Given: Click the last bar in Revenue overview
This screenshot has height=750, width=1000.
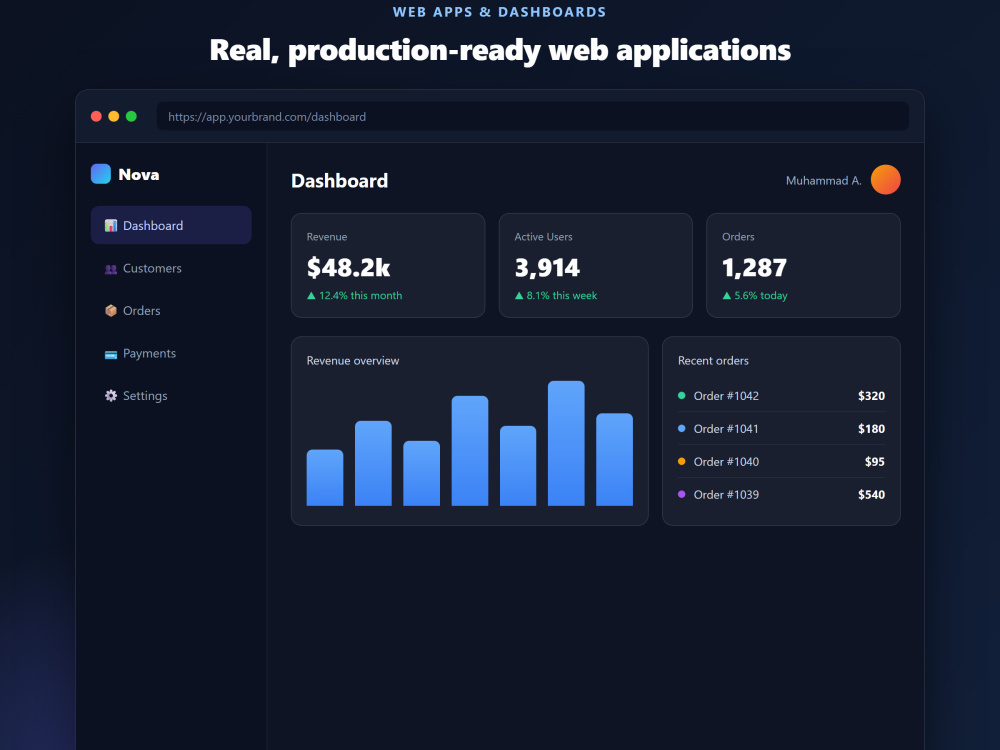Looking at the screenshot, I should tap(614, 459).
